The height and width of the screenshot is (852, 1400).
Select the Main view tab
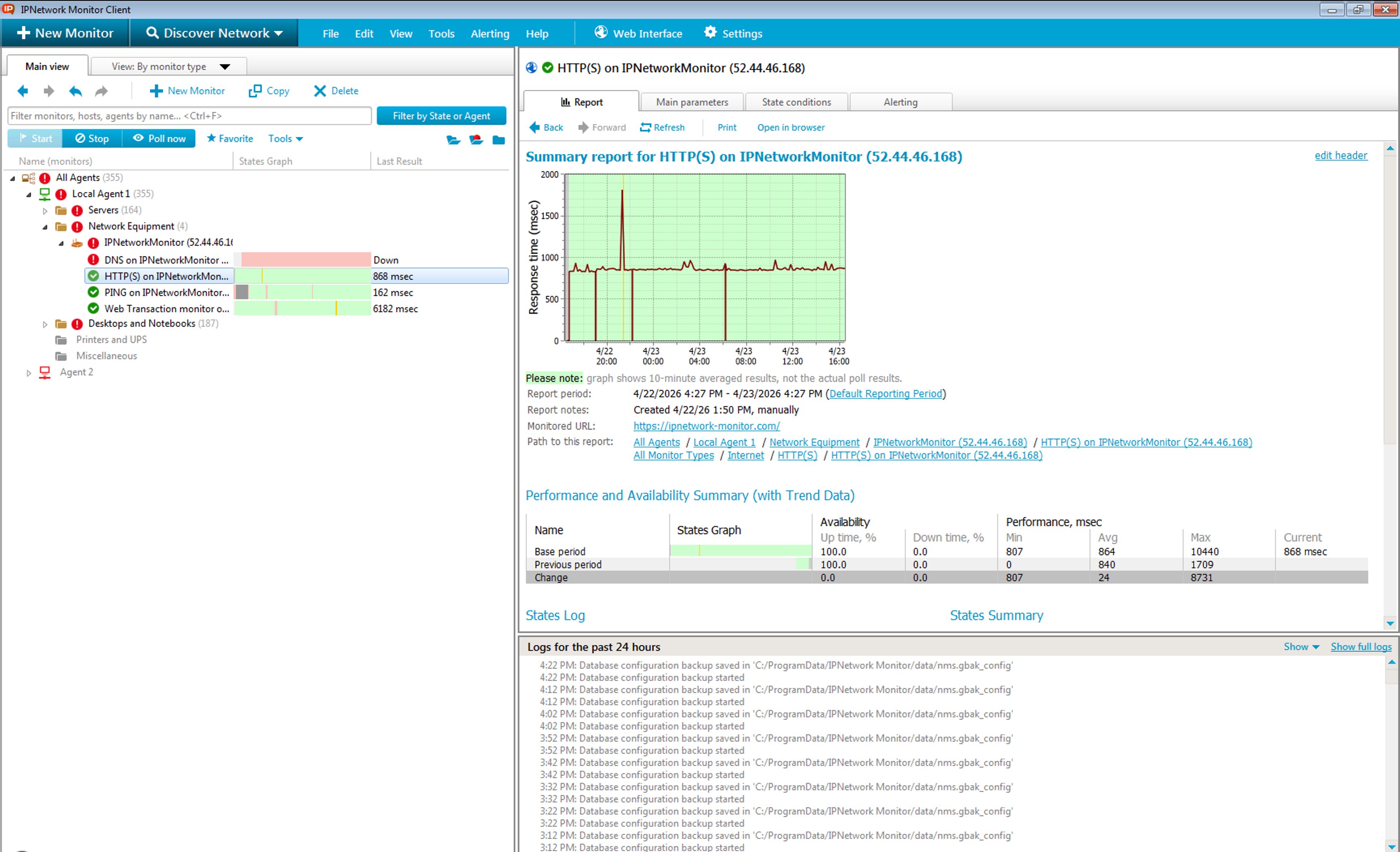pyautogui.click(x=47, y=66)
